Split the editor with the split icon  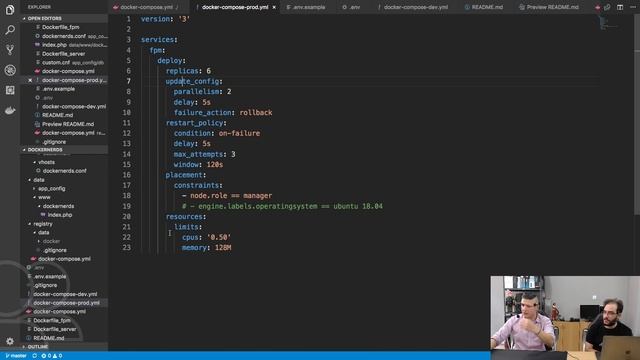pyautogui.click(x=620, y=7)
